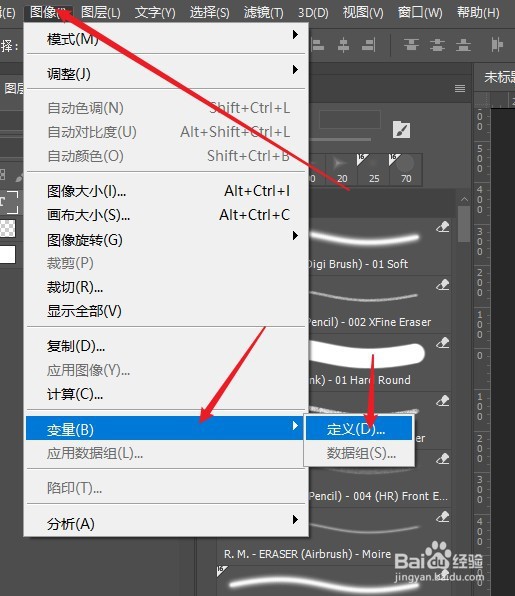
Task: Open the brush panel flyout menu icon
Action: 460,89
